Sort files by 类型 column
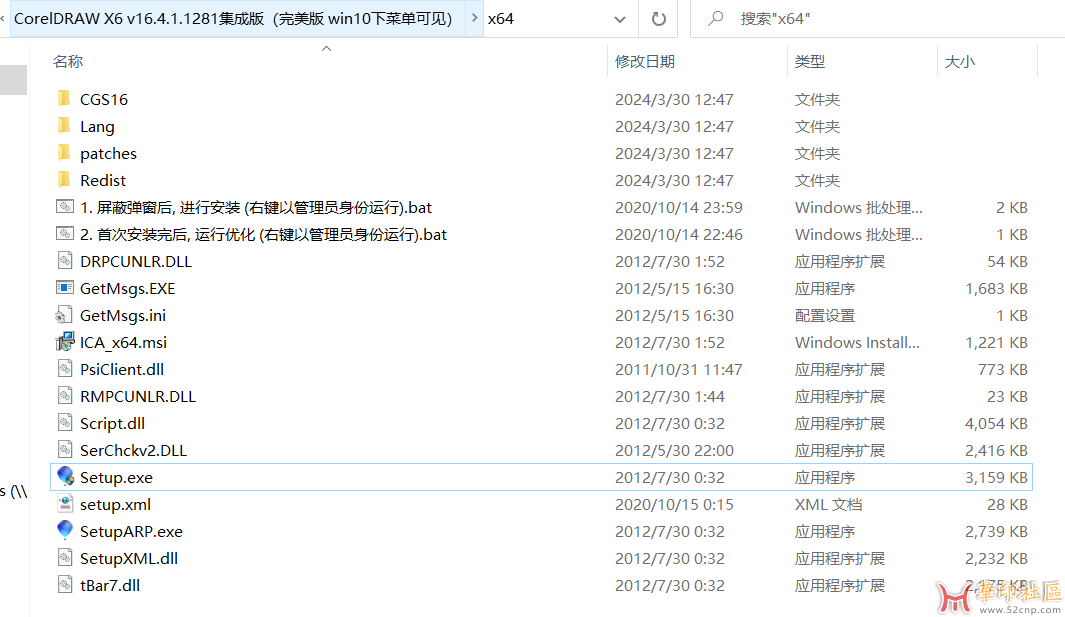This screenshot has width=1065, height=617. pos(810,61)
